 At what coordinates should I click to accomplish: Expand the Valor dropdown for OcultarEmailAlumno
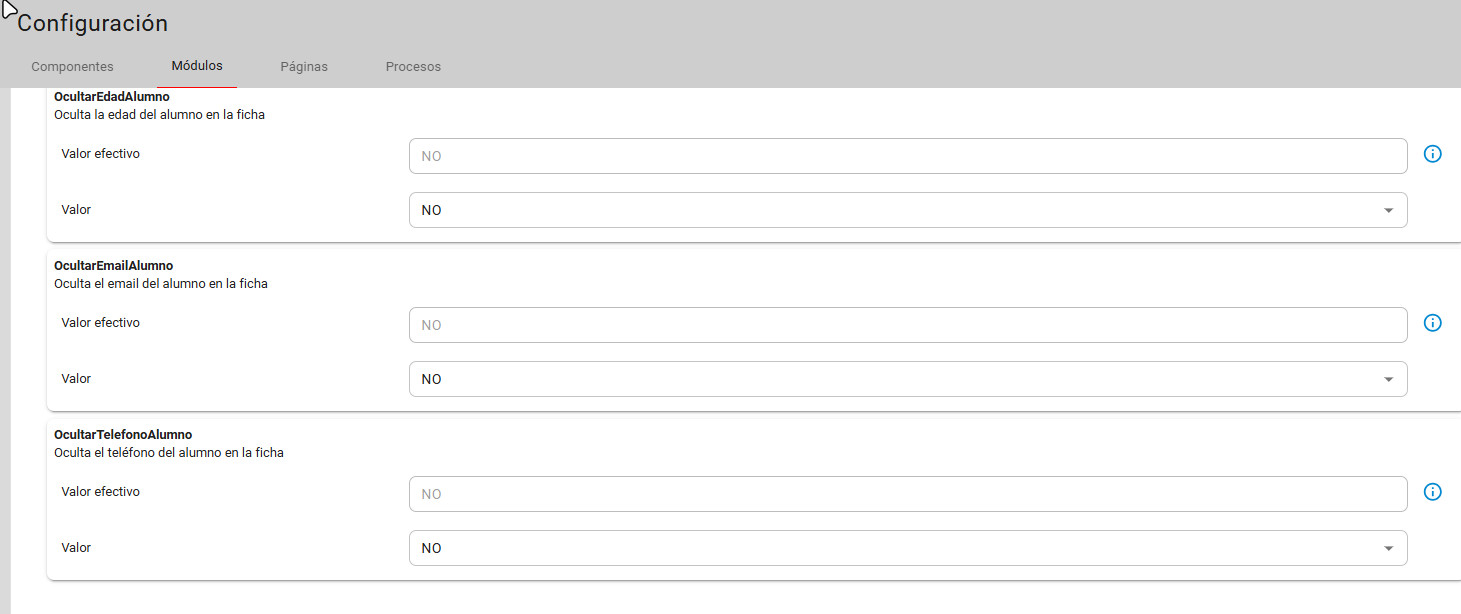[908, 379]
